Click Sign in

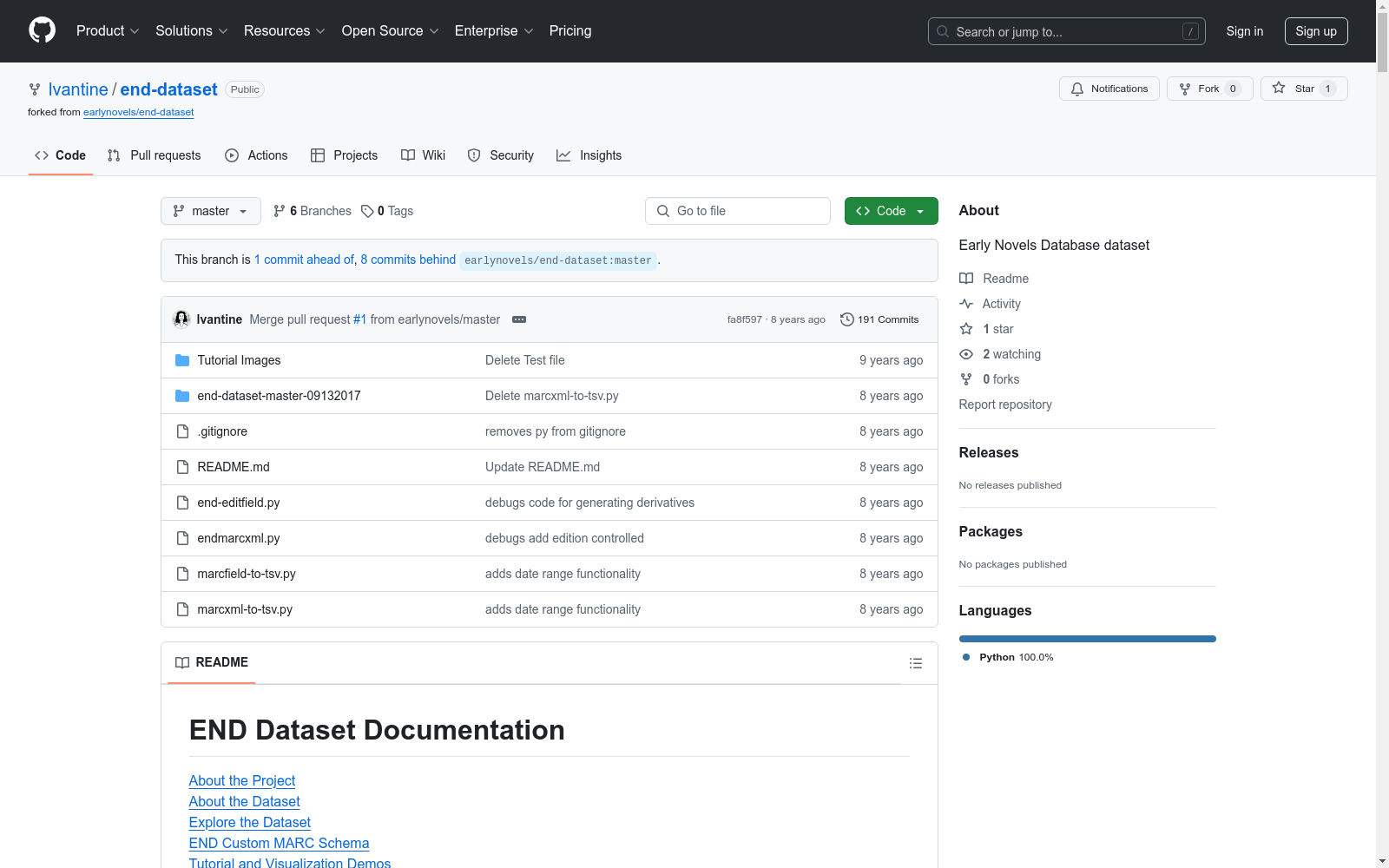pyautogui.click(x=1245, y=31)
